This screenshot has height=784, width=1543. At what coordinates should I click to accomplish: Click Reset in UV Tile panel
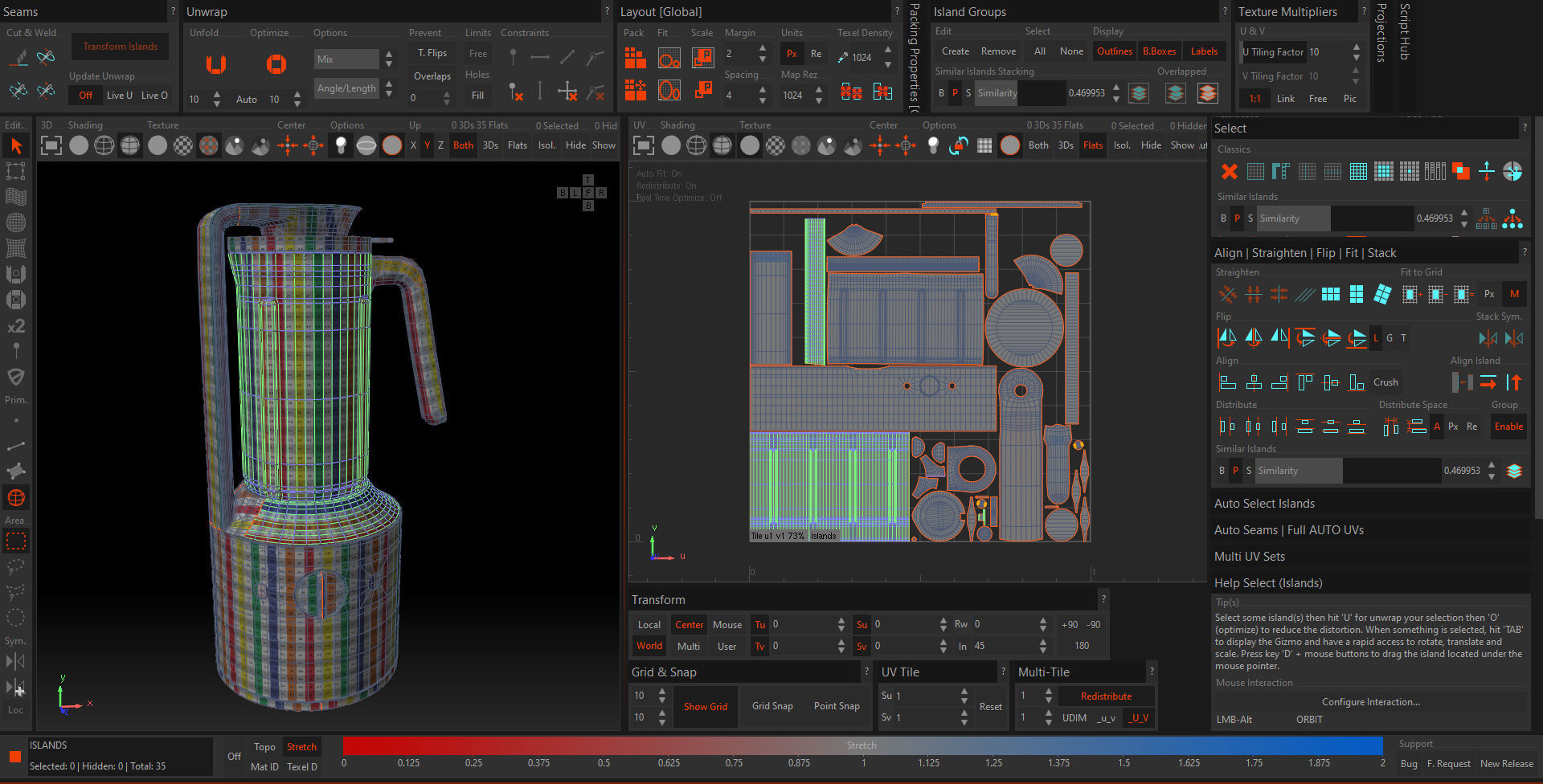pos(990,707)
